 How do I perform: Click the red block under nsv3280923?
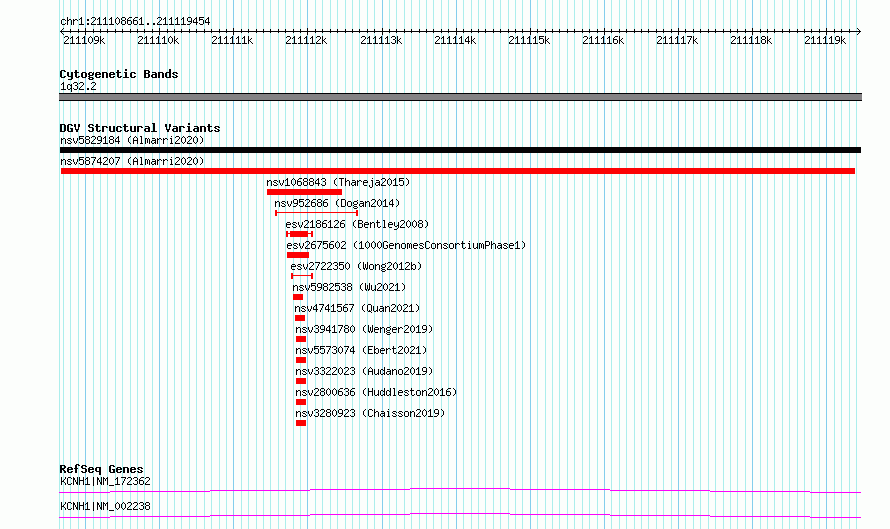coord(301,423)
